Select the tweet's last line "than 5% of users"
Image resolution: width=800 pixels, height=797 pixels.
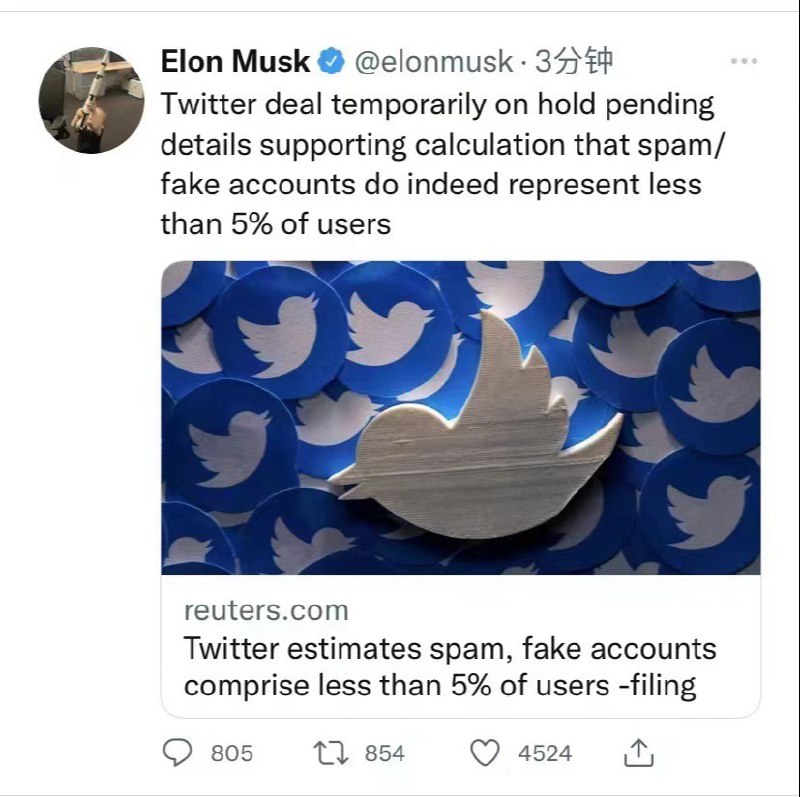275,223
